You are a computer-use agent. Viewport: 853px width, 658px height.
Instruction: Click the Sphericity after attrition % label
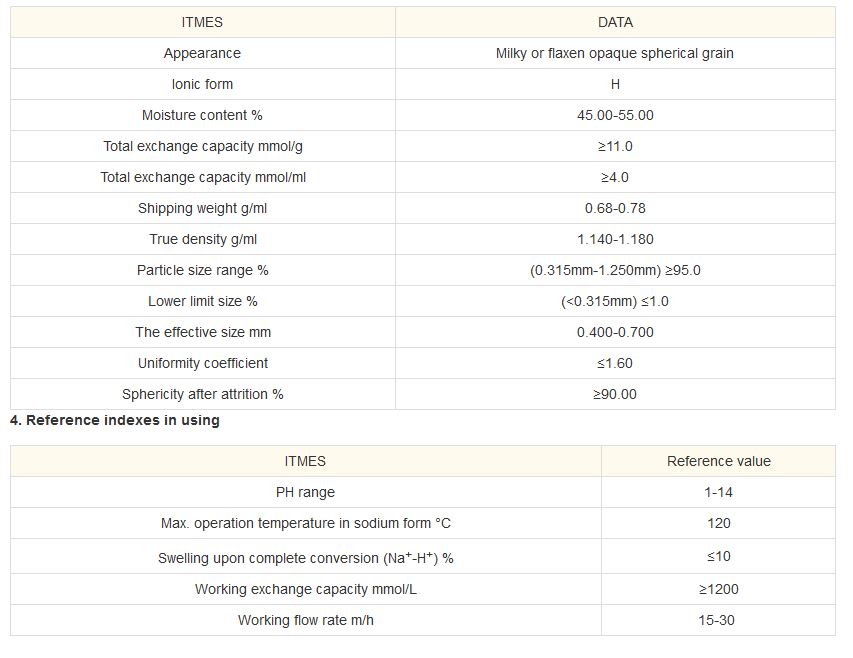(202, 394)
